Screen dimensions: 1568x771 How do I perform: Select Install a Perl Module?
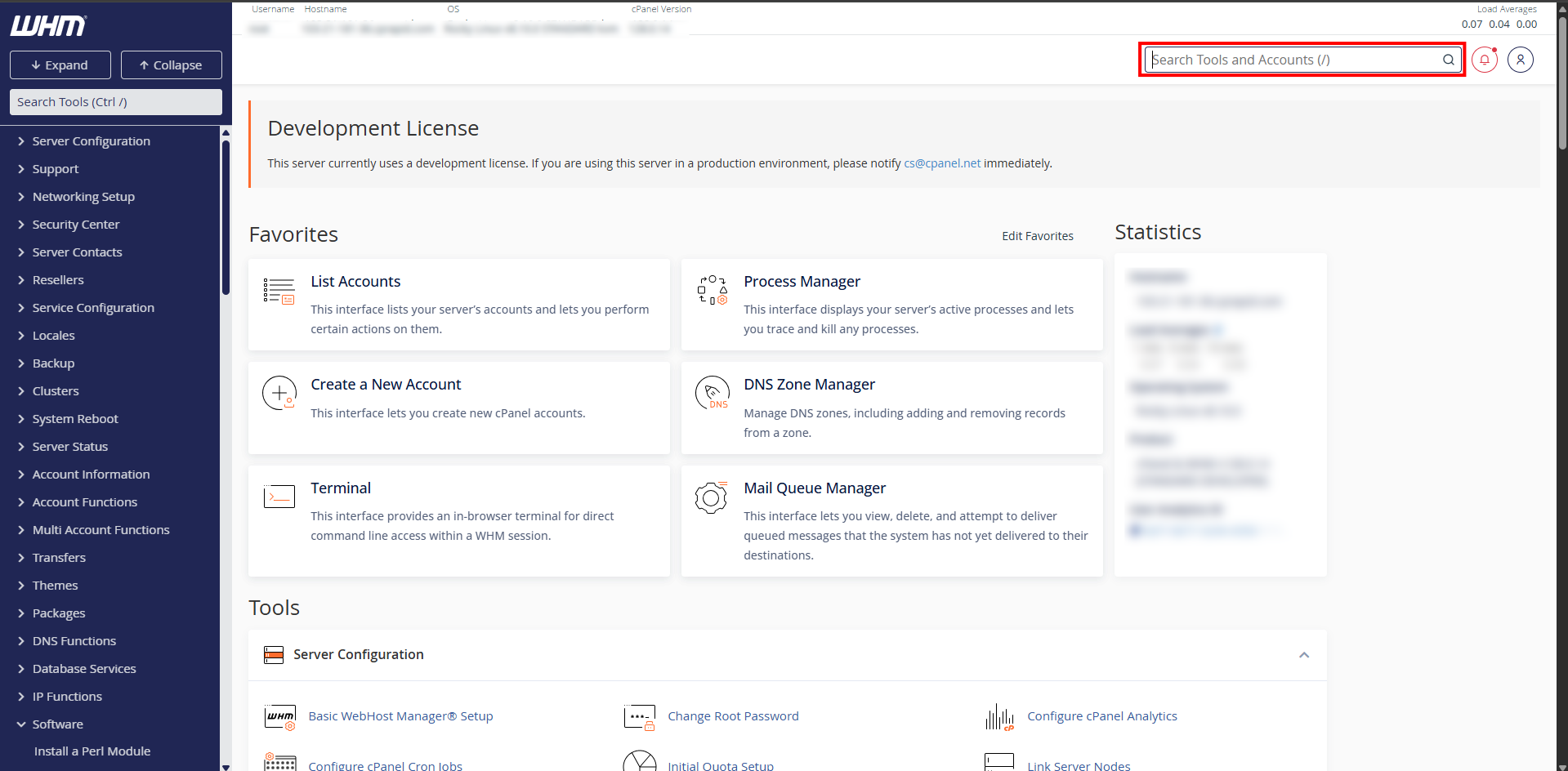pyautogui.click(x=92, y=751)
